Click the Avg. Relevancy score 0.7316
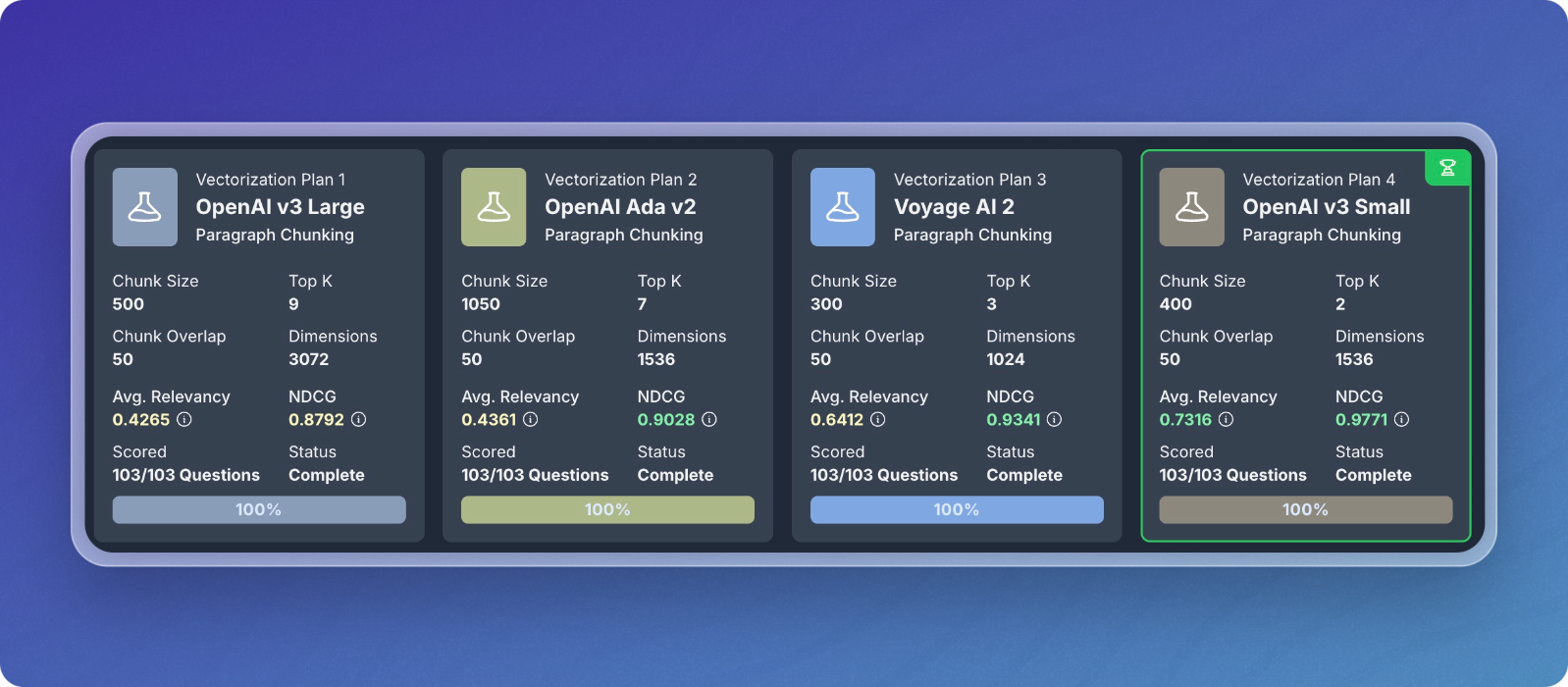Image resolution: width=1568 pixels, height=687 pixels. tap(1185, 419)
